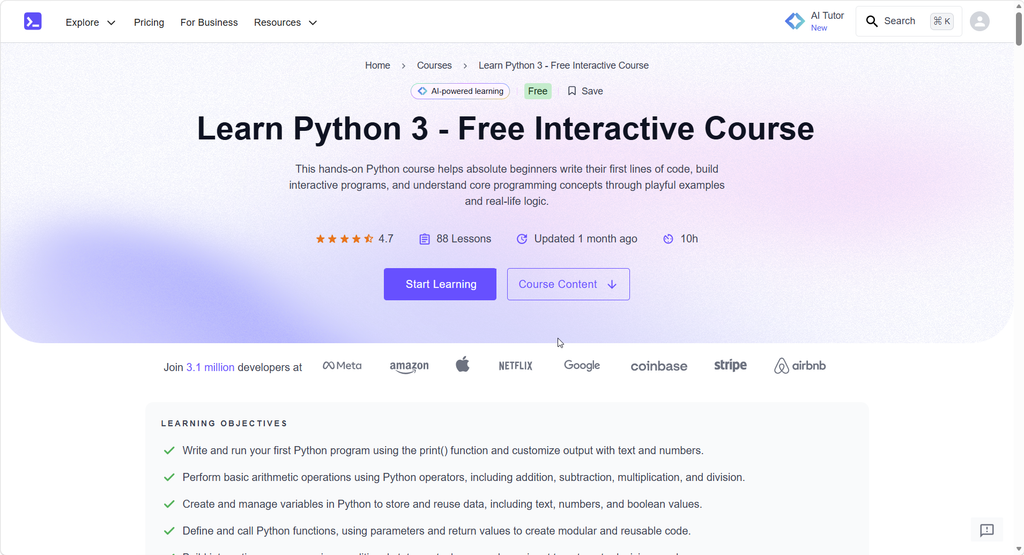Click the 4.7 rating value
Viewport: 1024px width, 555px height.
point(386,239)
